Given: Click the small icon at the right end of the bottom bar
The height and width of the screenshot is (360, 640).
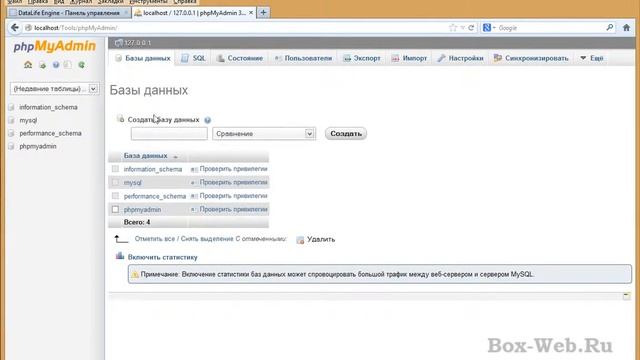Looking at the screenshot, I should pyautogui.click(x=627, y=296).
